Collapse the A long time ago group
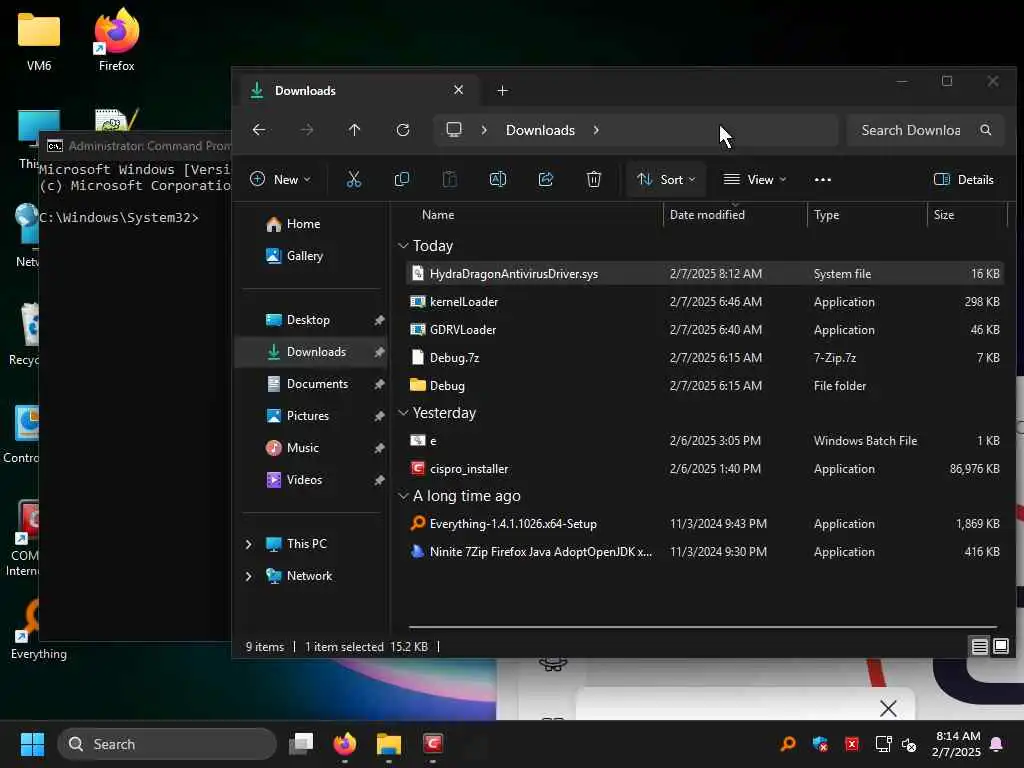1024x768 pixels. pyautogui.click(x=403, y=496)
